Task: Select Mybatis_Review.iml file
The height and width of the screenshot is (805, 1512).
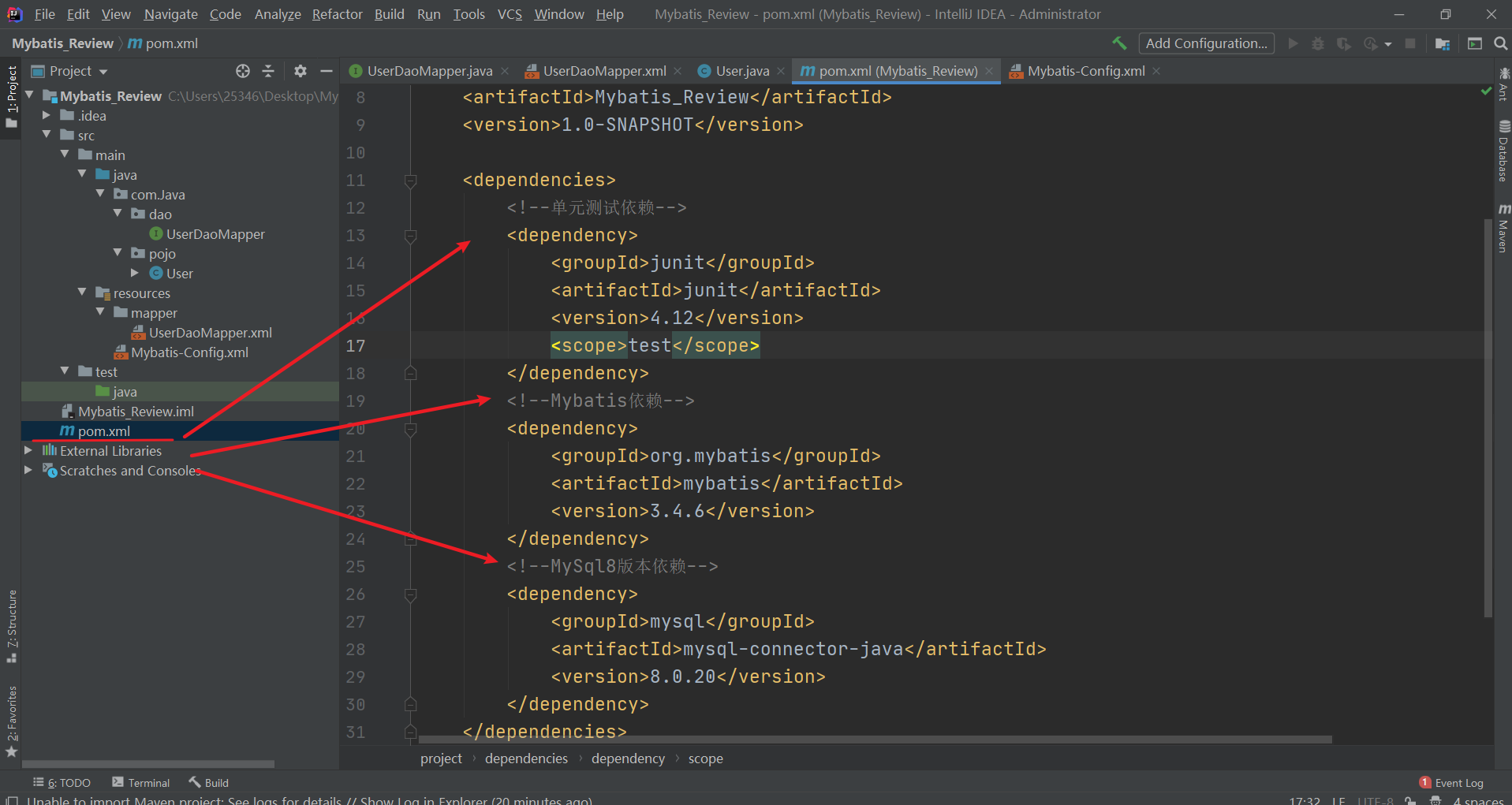Action: (136, 412)
